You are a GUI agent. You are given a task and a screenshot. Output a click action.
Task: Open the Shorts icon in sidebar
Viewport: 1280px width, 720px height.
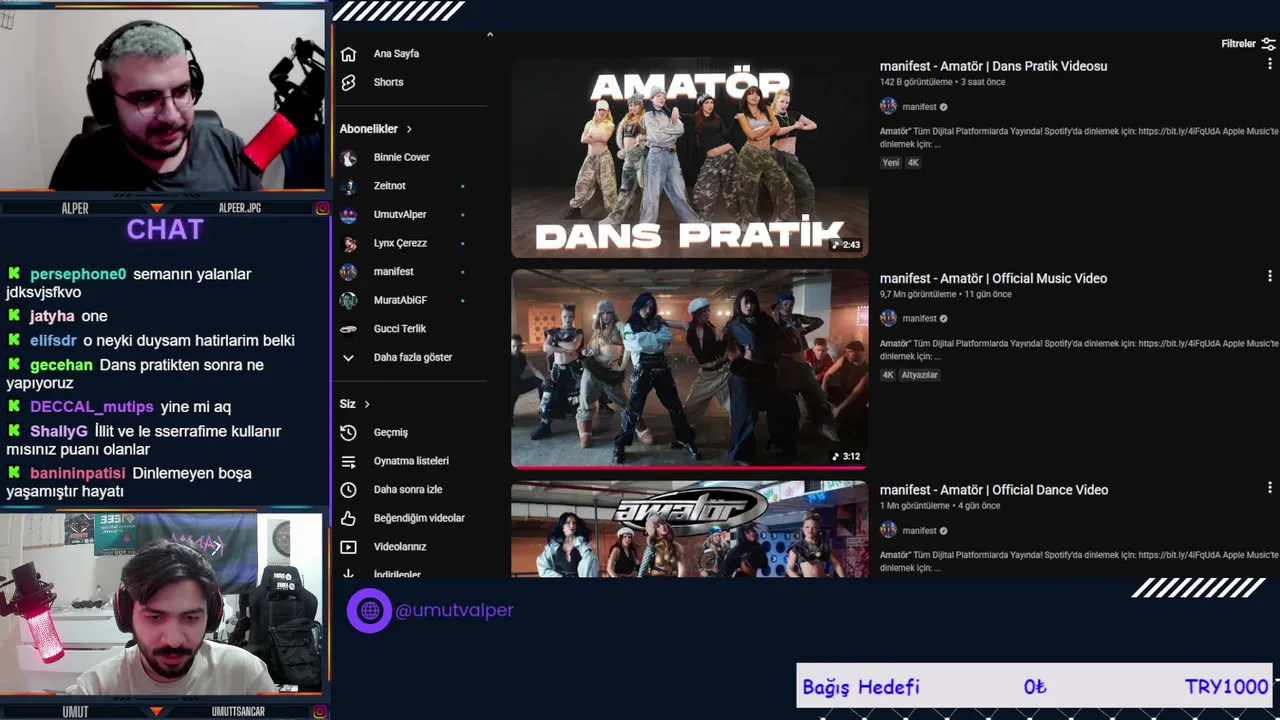pos(348,82)
